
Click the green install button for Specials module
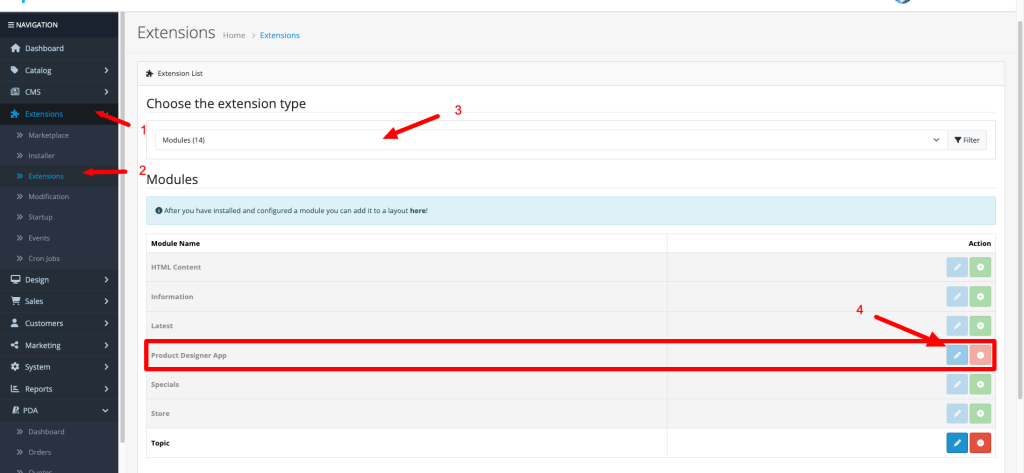point(981,384)
